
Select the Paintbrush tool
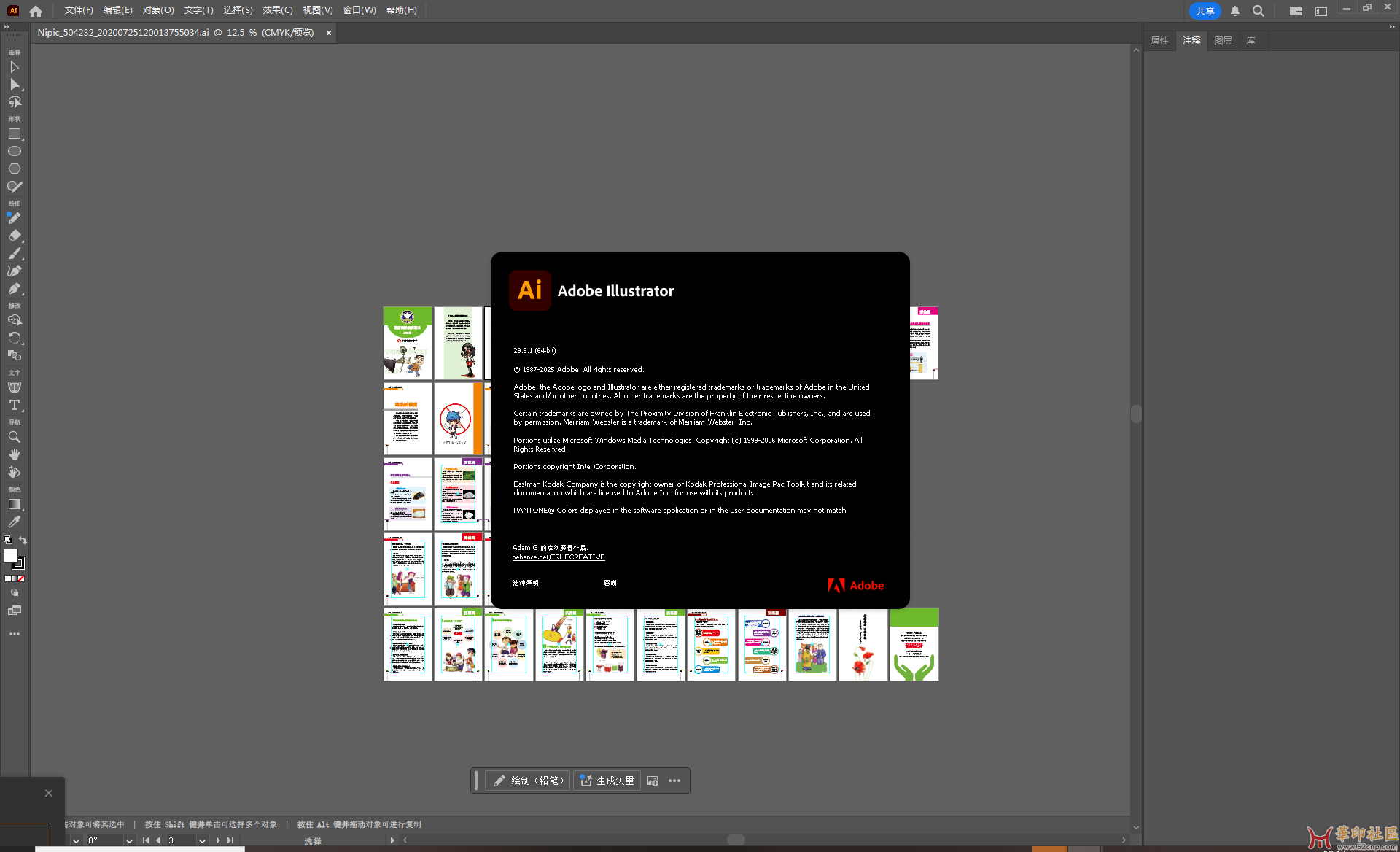tap(15, 253)
